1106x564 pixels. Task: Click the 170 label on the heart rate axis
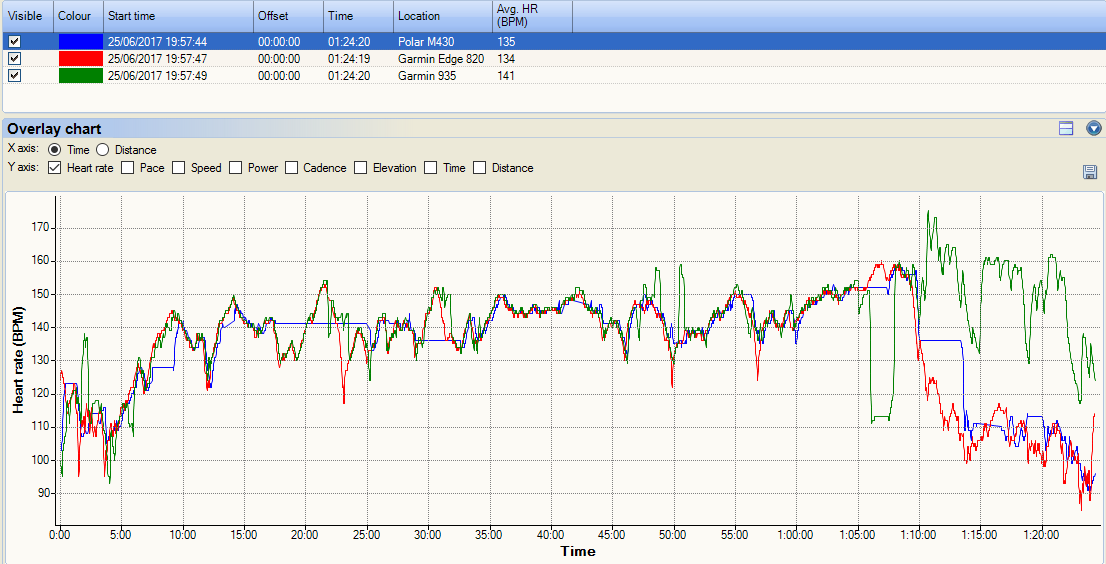point(39,228)
